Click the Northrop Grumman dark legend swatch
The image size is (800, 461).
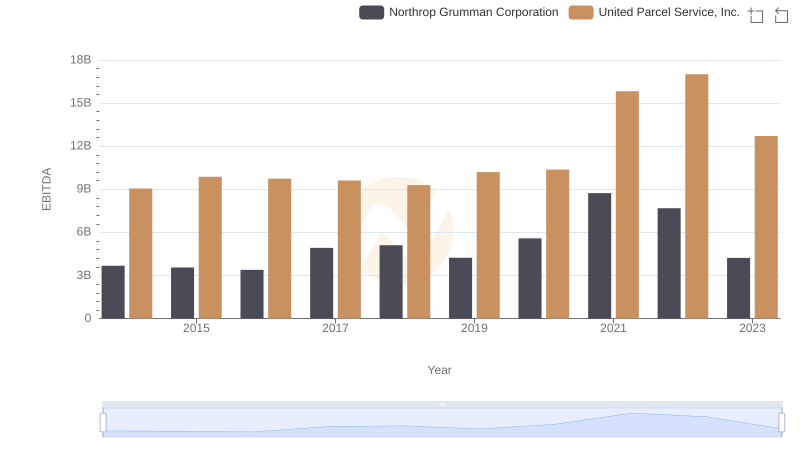(x=371, y=12)
